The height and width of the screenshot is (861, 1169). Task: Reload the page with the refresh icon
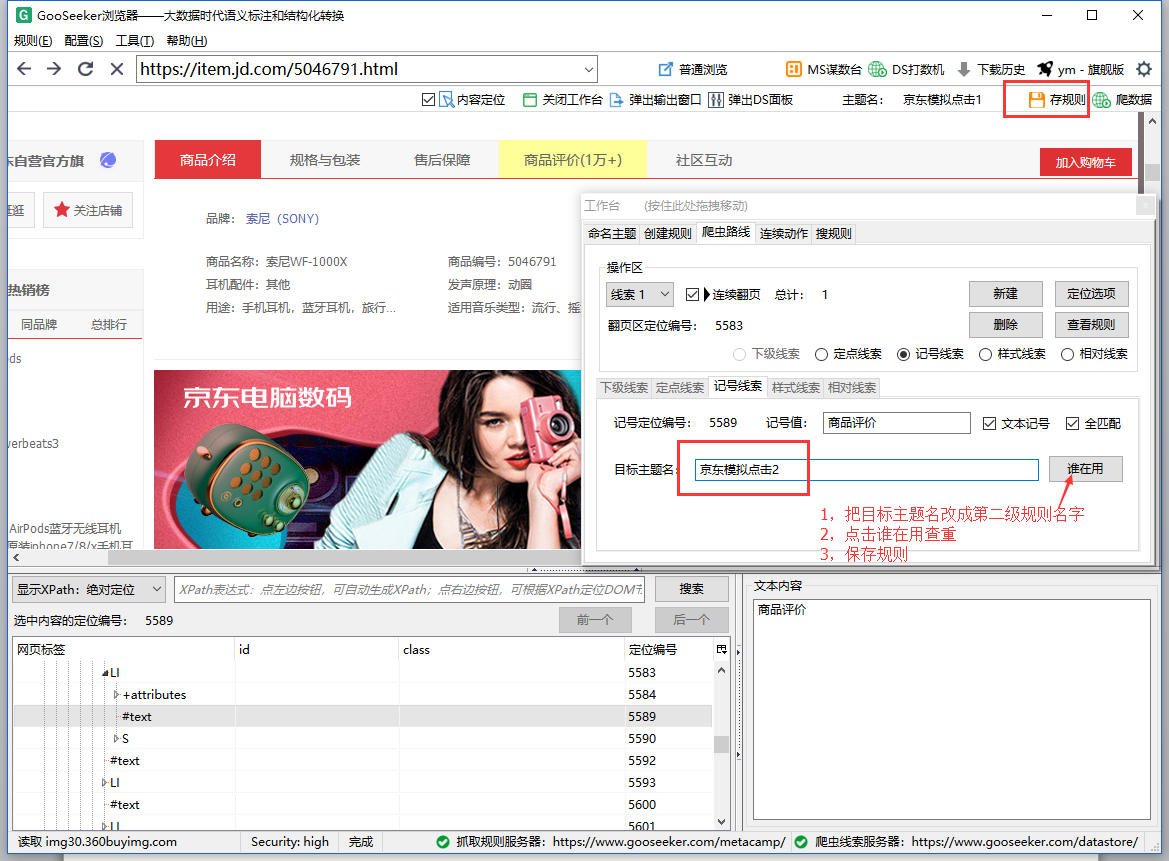tap(86, 69)
